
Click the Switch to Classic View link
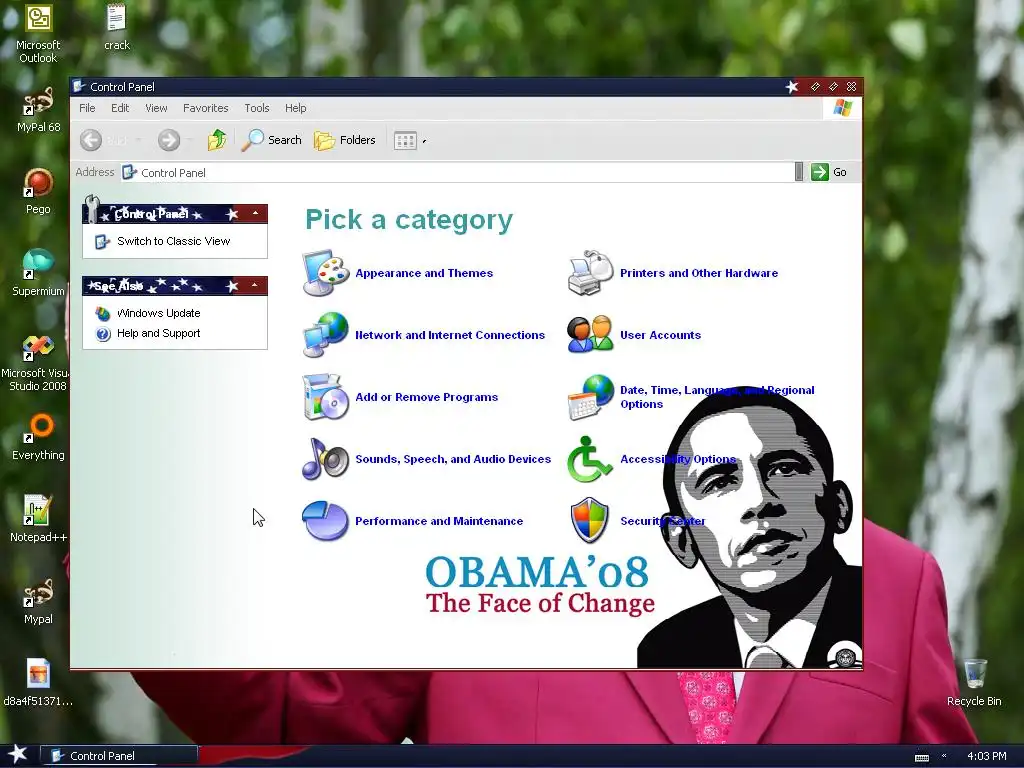pos(173,241)
